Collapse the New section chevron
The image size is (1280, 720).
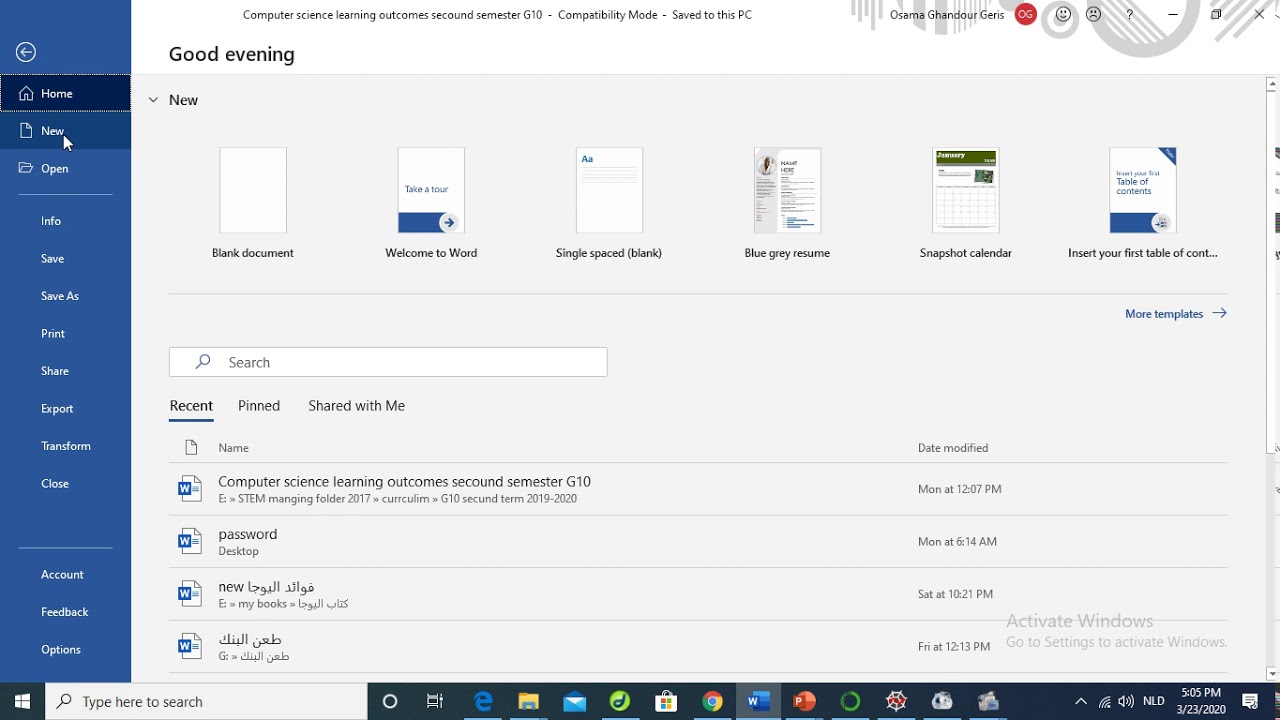tap(153, 100)
